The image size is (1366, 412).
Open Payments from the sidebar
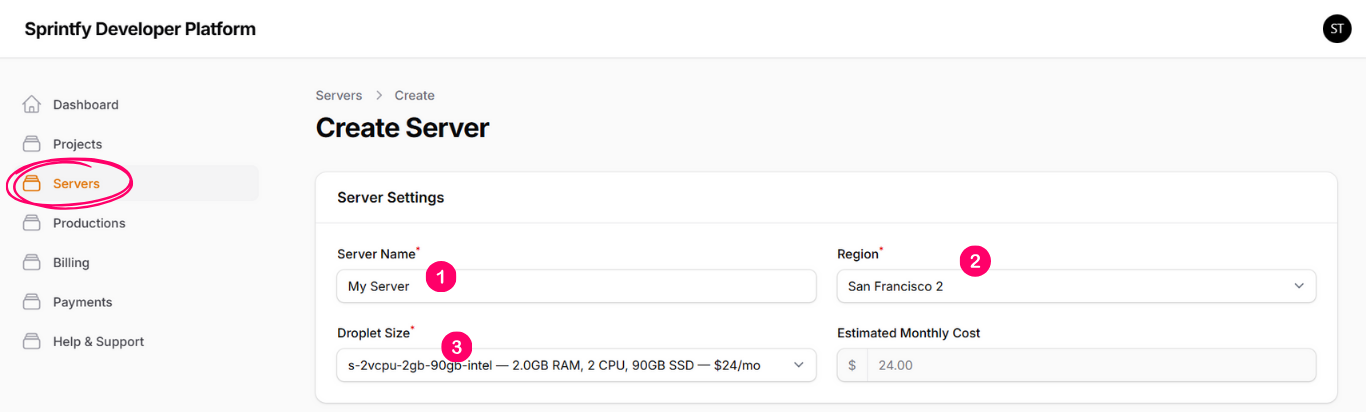pyautogui.click(x=82, y=302)
